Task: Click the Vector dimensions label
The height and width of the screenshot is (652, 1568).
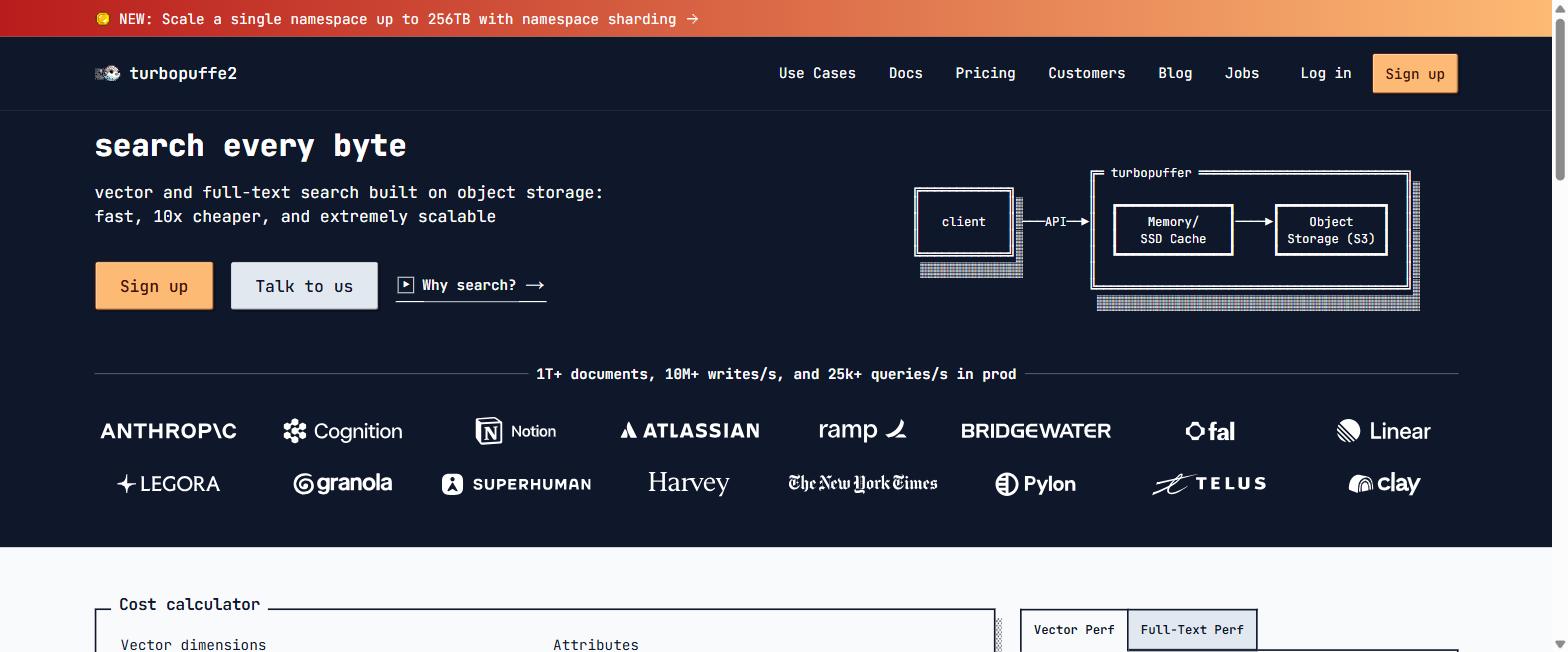Action: [x=194, y=645]
